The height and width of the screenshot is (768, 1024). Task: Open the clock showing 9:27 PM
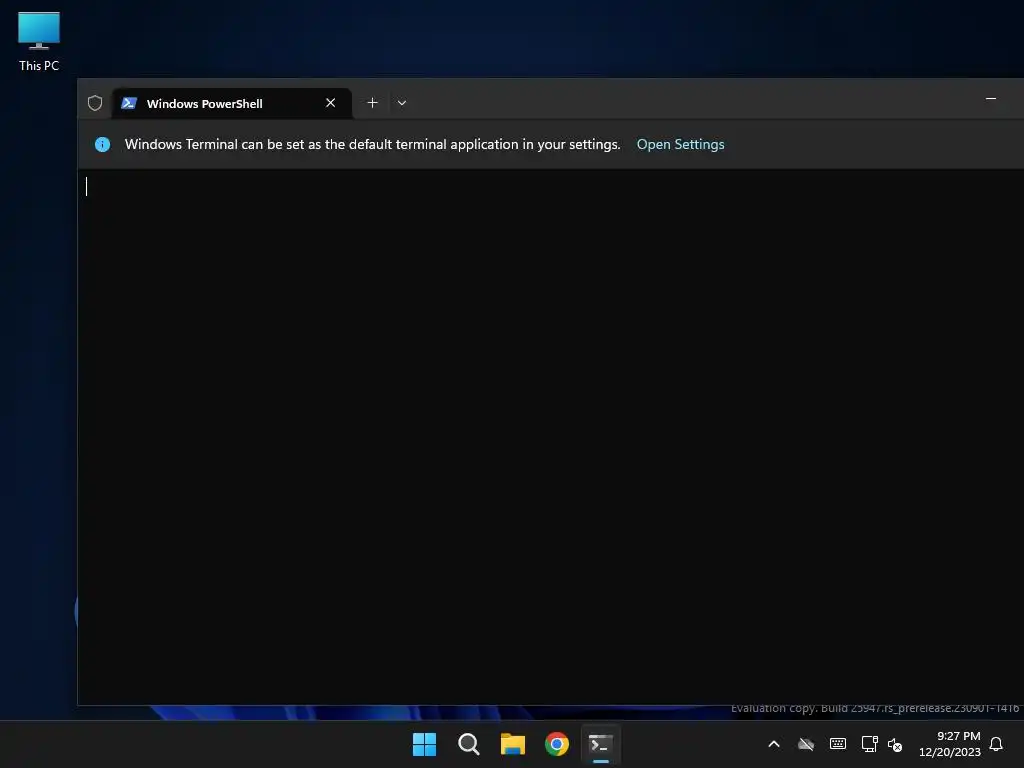coord(950,744)
